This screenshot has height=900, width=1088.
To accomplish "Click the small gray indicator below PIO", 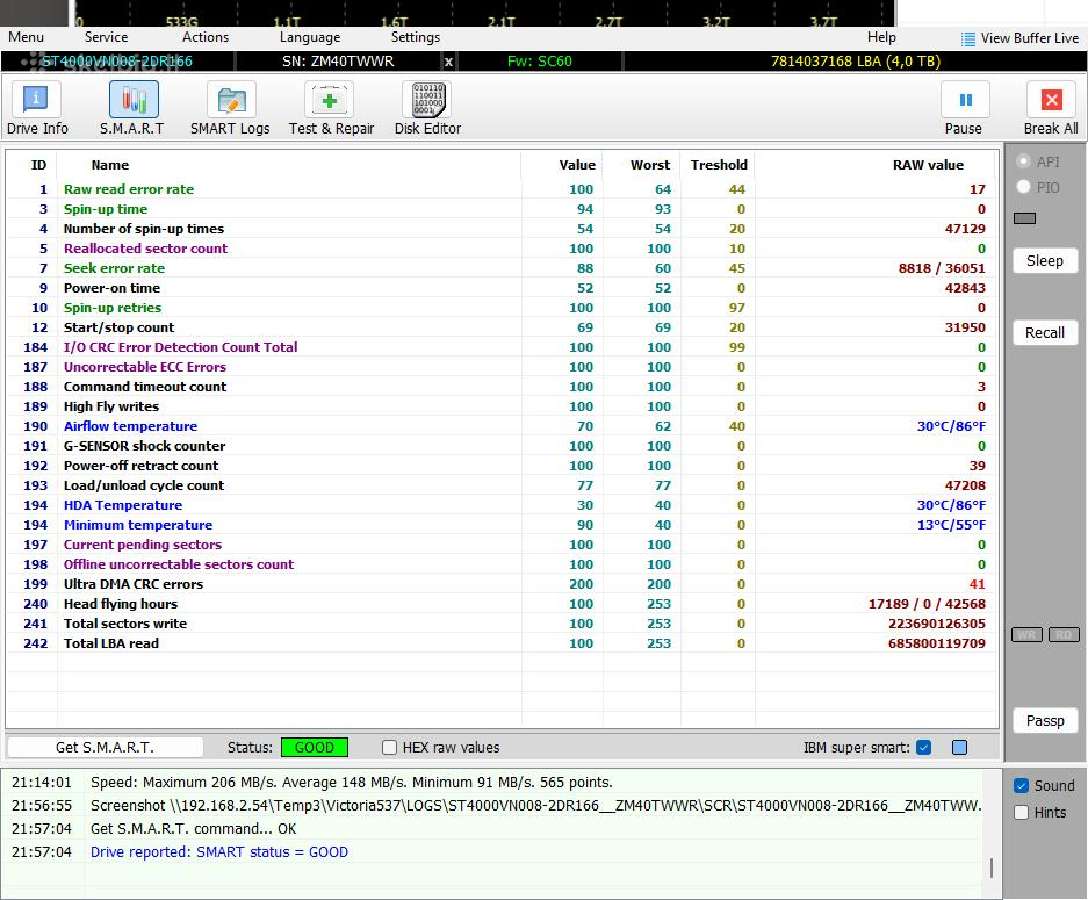I will (1025, 219).
